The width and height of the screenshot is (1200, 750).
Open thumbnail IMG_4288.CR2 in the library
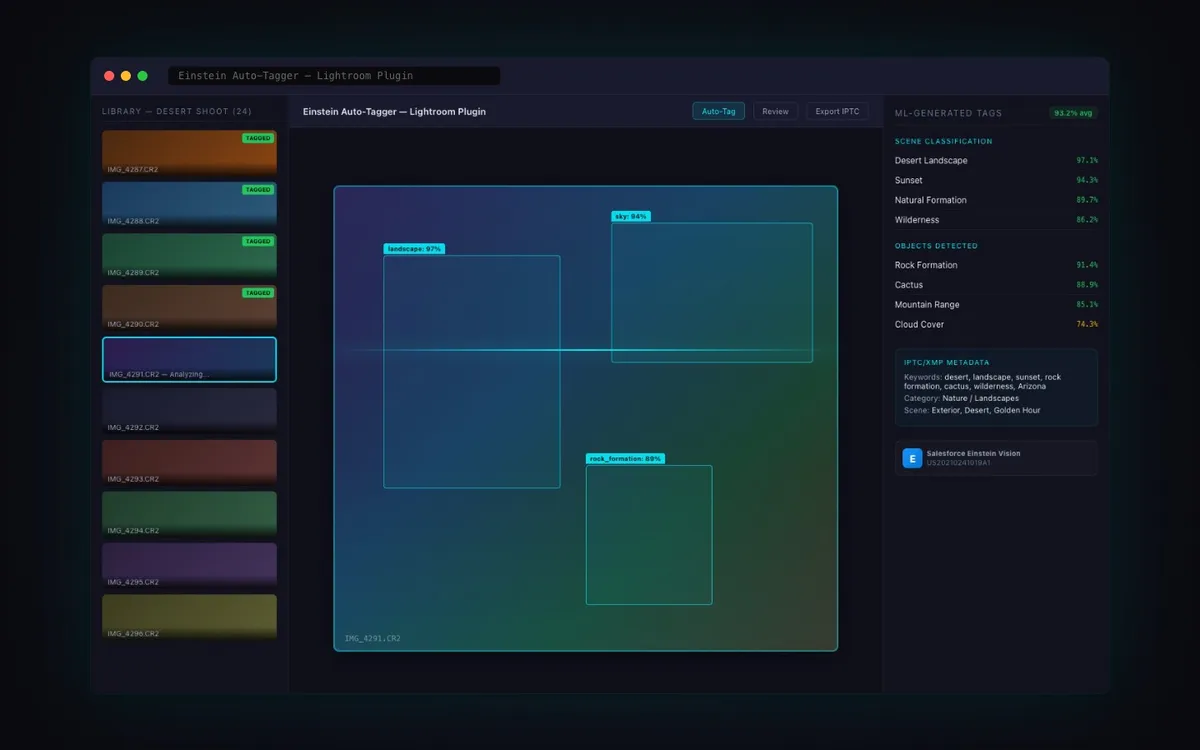tap(189, 204)
